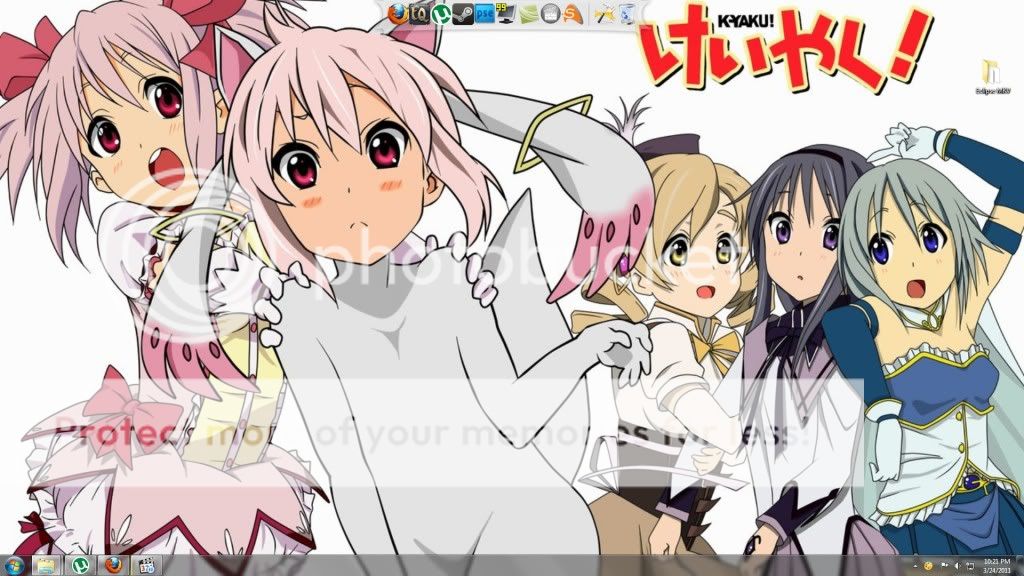The image size is (1024, 576).
Task: Open Firefox from the top dock
Action: 397,14
